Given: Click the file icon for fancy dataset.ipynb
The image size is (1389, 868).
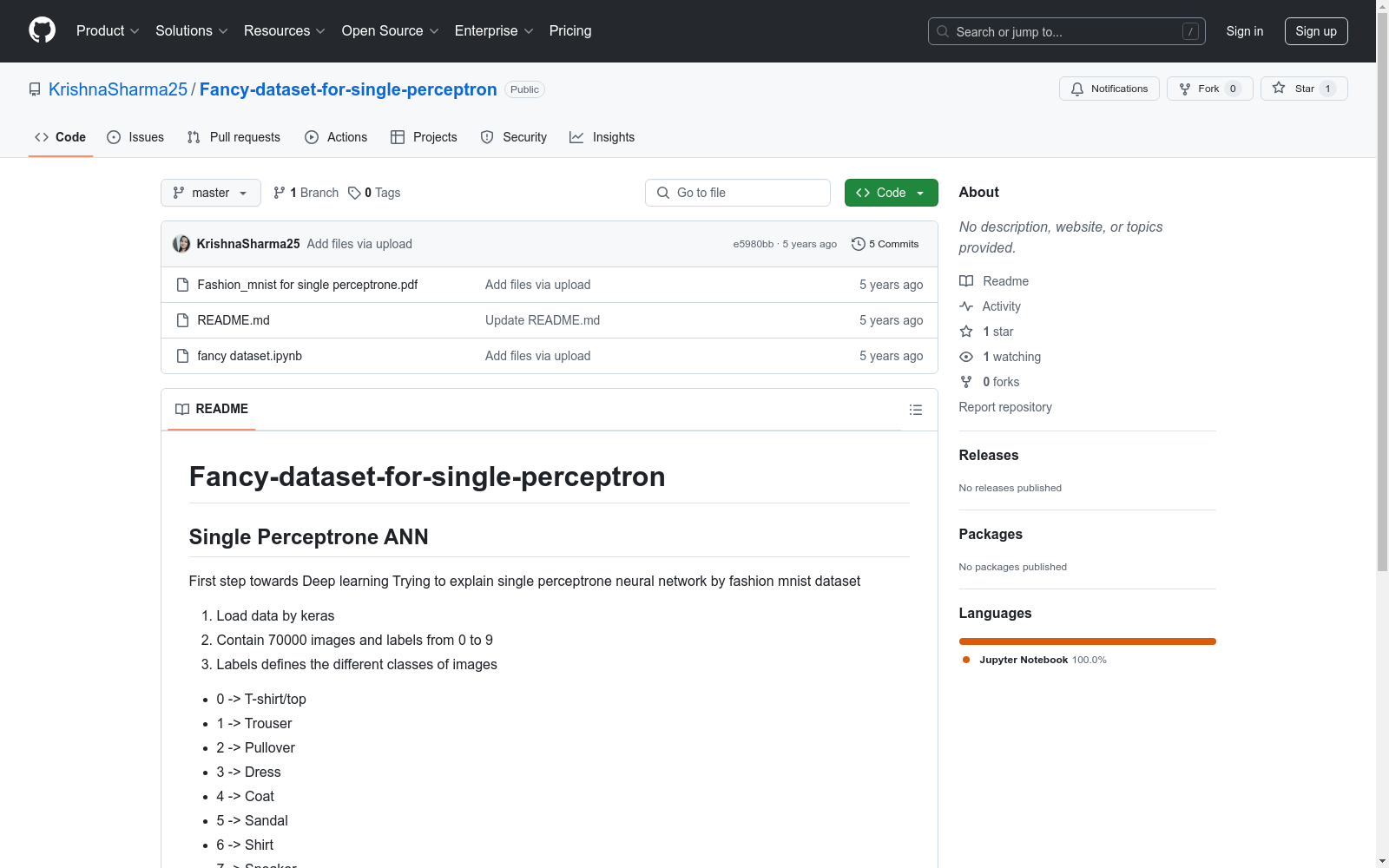Looking at the screenshot, I should pos(182,356).
